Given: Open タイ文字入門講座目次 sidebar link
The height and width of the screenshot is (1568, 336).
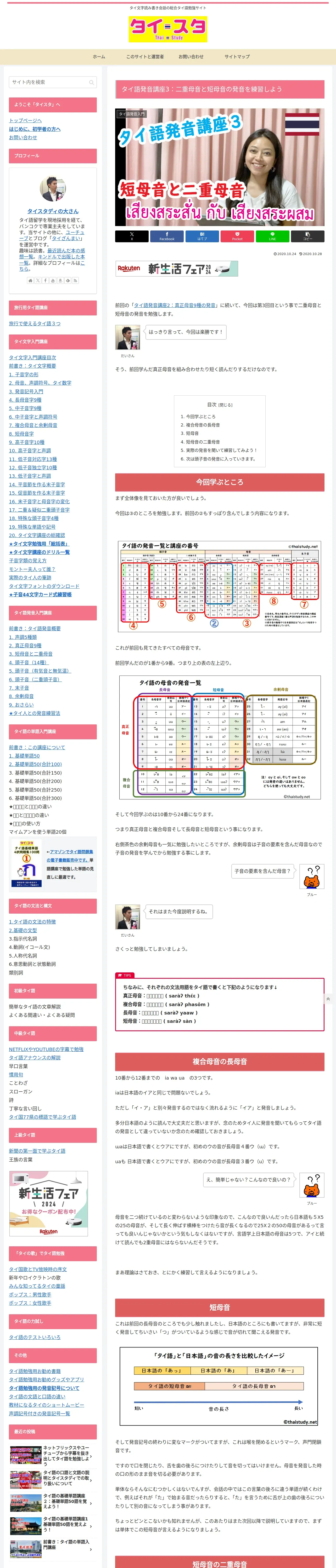Looking at the screenshot, I should (32, 358).
